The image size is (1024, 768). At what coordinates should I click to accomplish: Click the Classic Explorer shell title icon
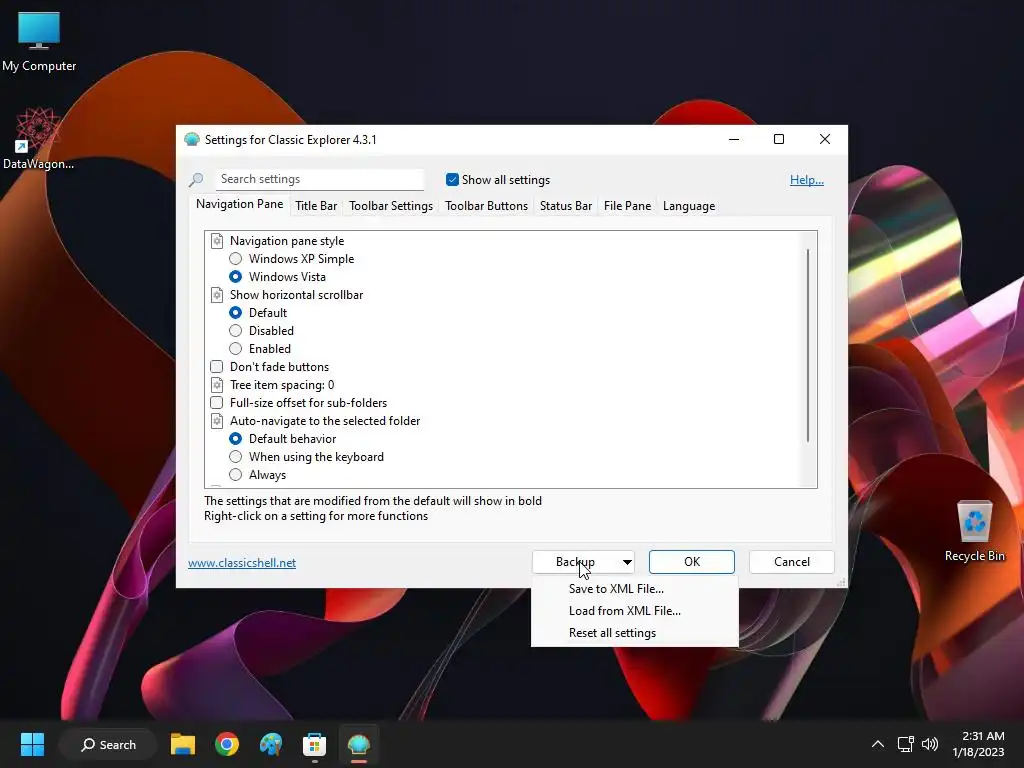(191, 139)
